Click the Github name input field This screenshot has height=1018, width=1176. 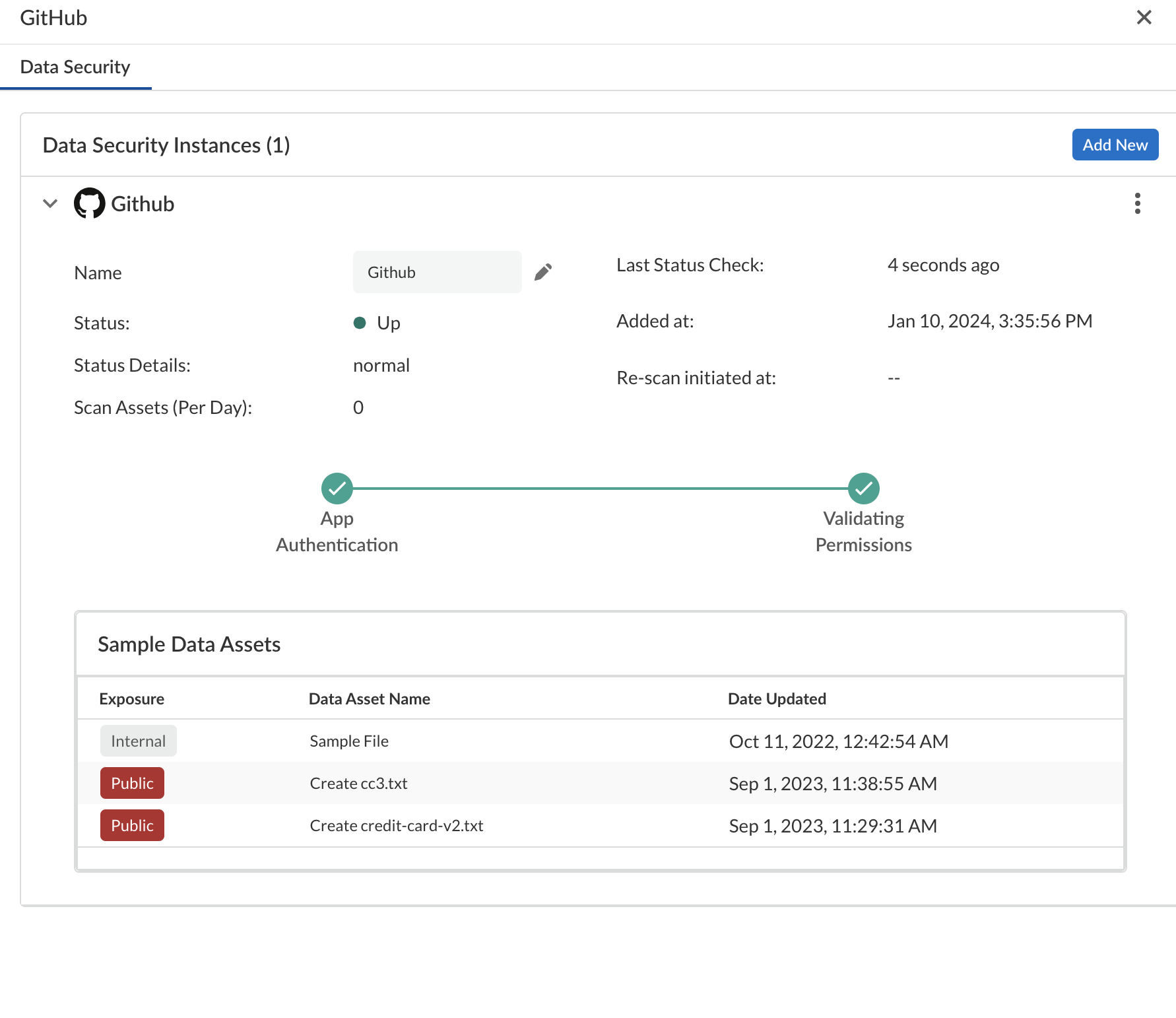click(437, 272)
